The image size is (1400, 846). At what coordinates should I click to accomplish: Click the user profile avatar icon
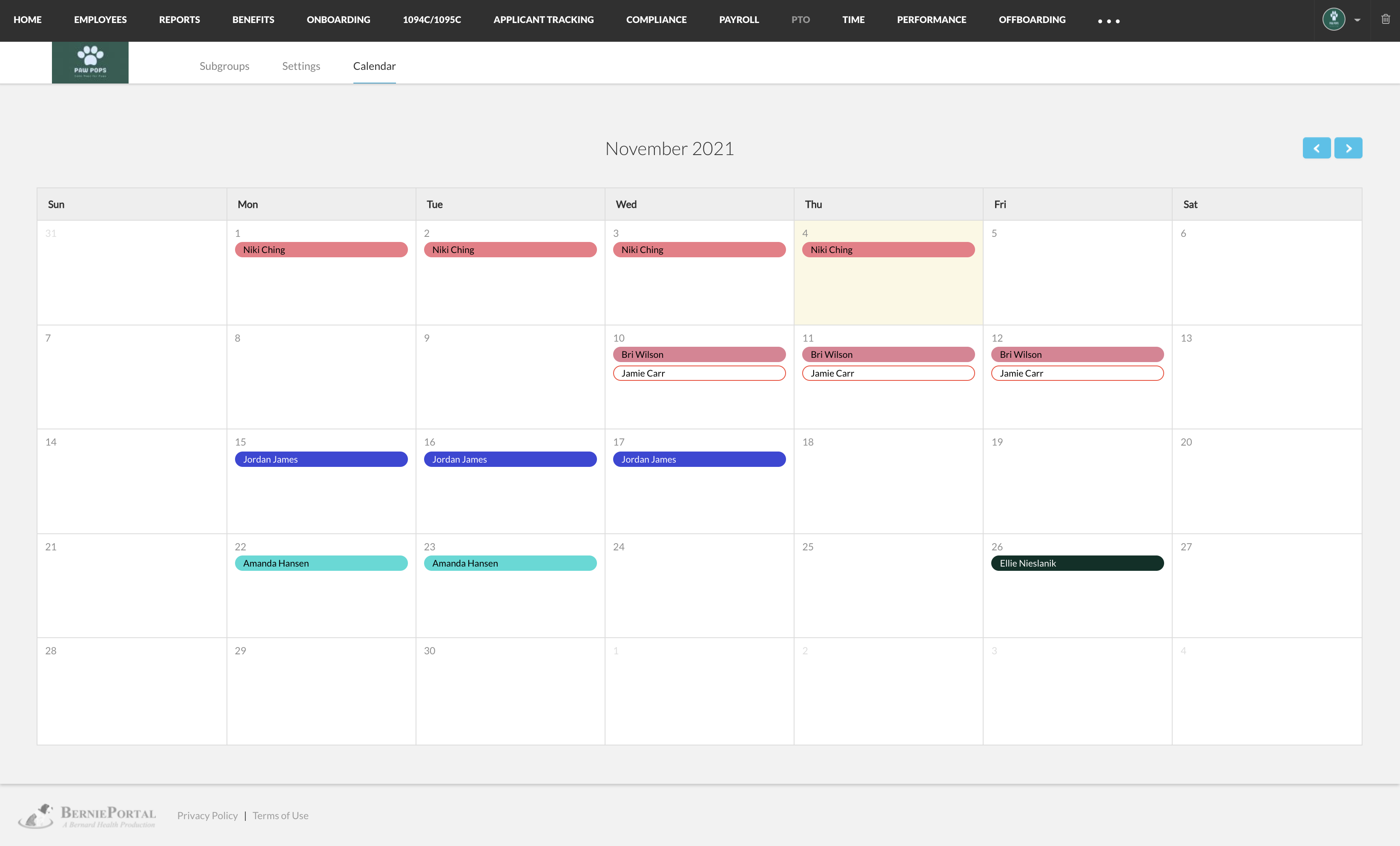[x=1335, y=19]
